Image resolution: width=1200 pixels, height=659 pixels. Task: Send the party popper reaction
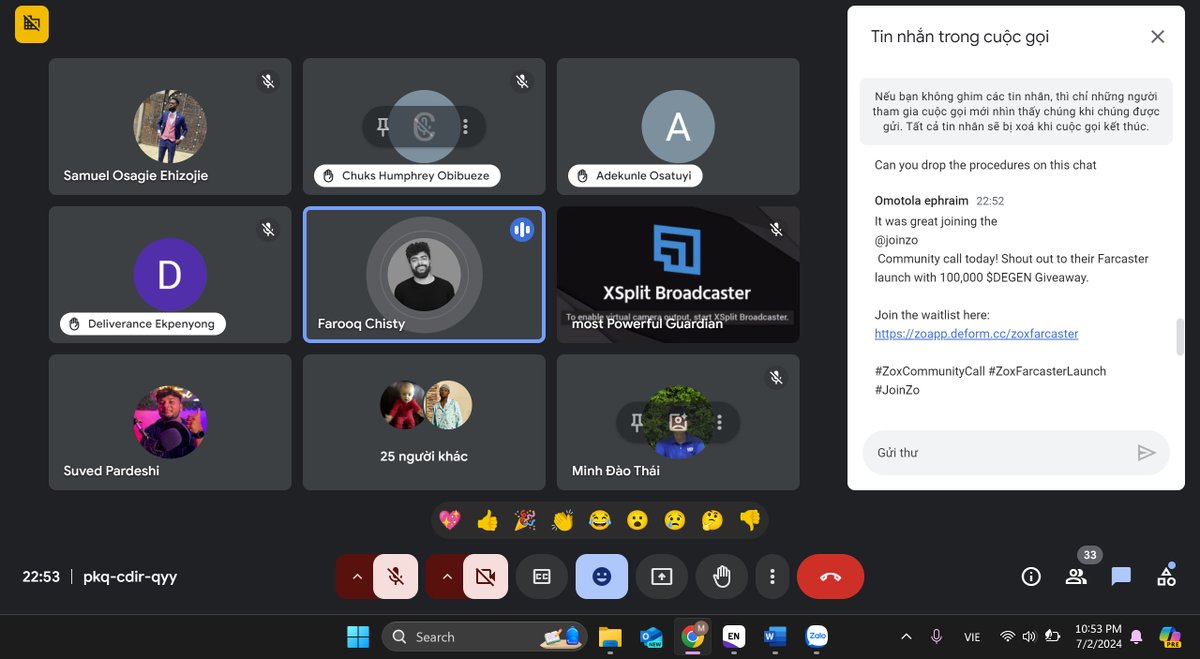[x=525, y=520]
